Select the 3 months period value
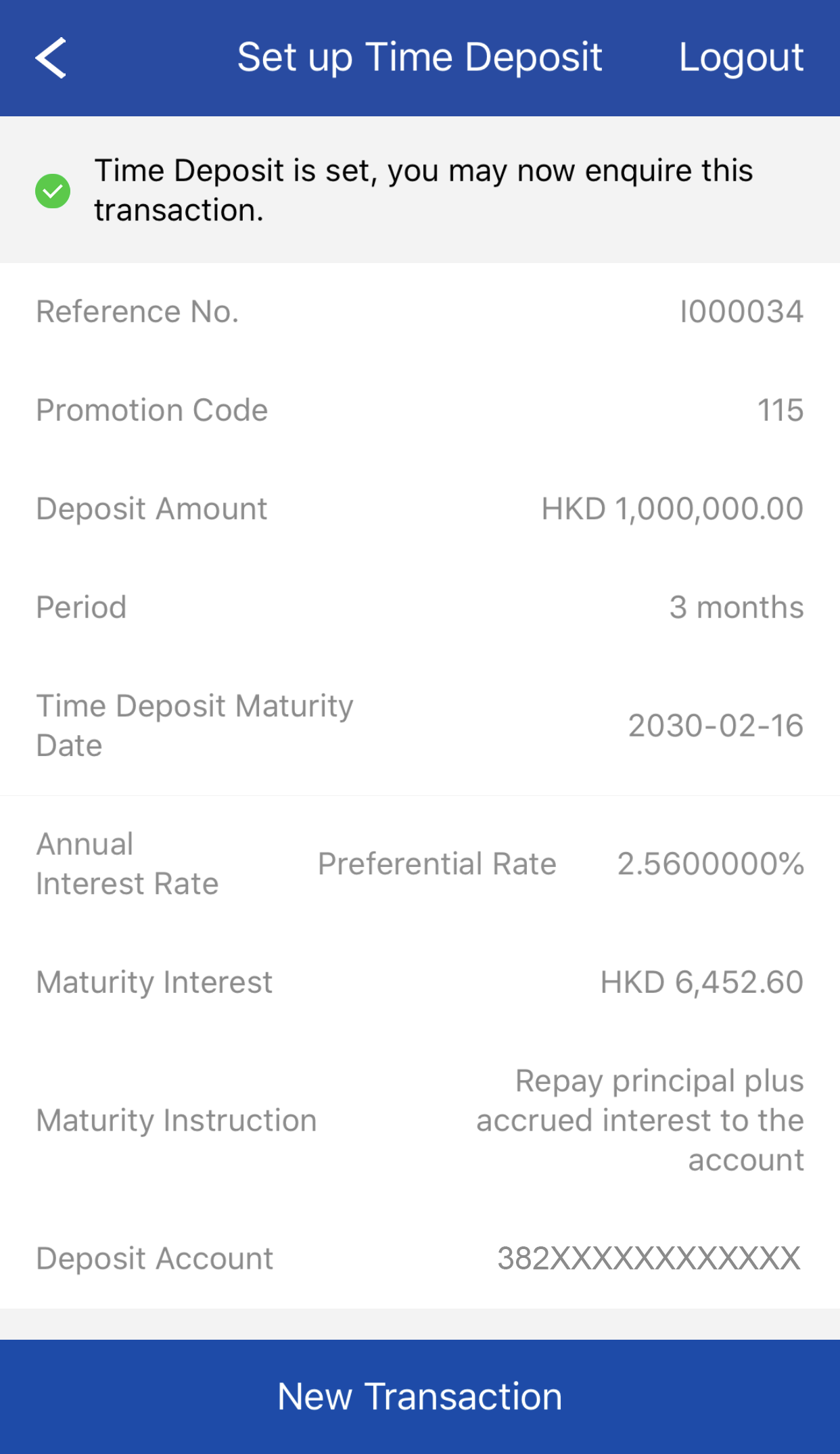 pyautogui.click(x=737, y=607)
